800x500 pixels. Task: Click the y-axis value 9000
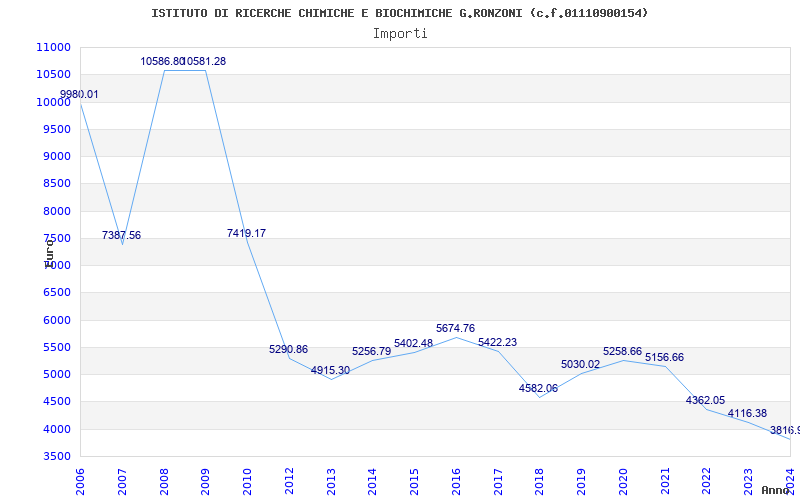point(56,156)
